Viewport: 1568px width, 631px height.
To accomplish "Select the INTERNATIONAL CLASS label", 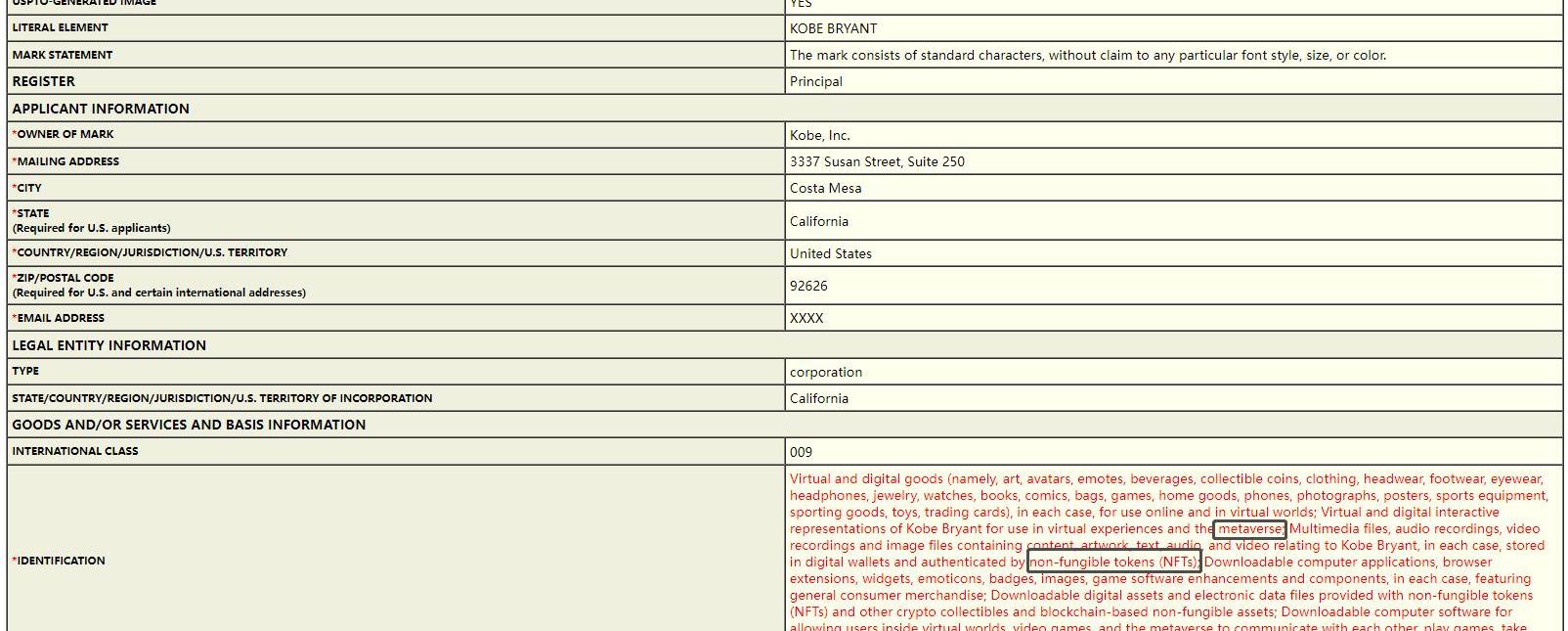I will pyautogui.click(x=75, y=451).
